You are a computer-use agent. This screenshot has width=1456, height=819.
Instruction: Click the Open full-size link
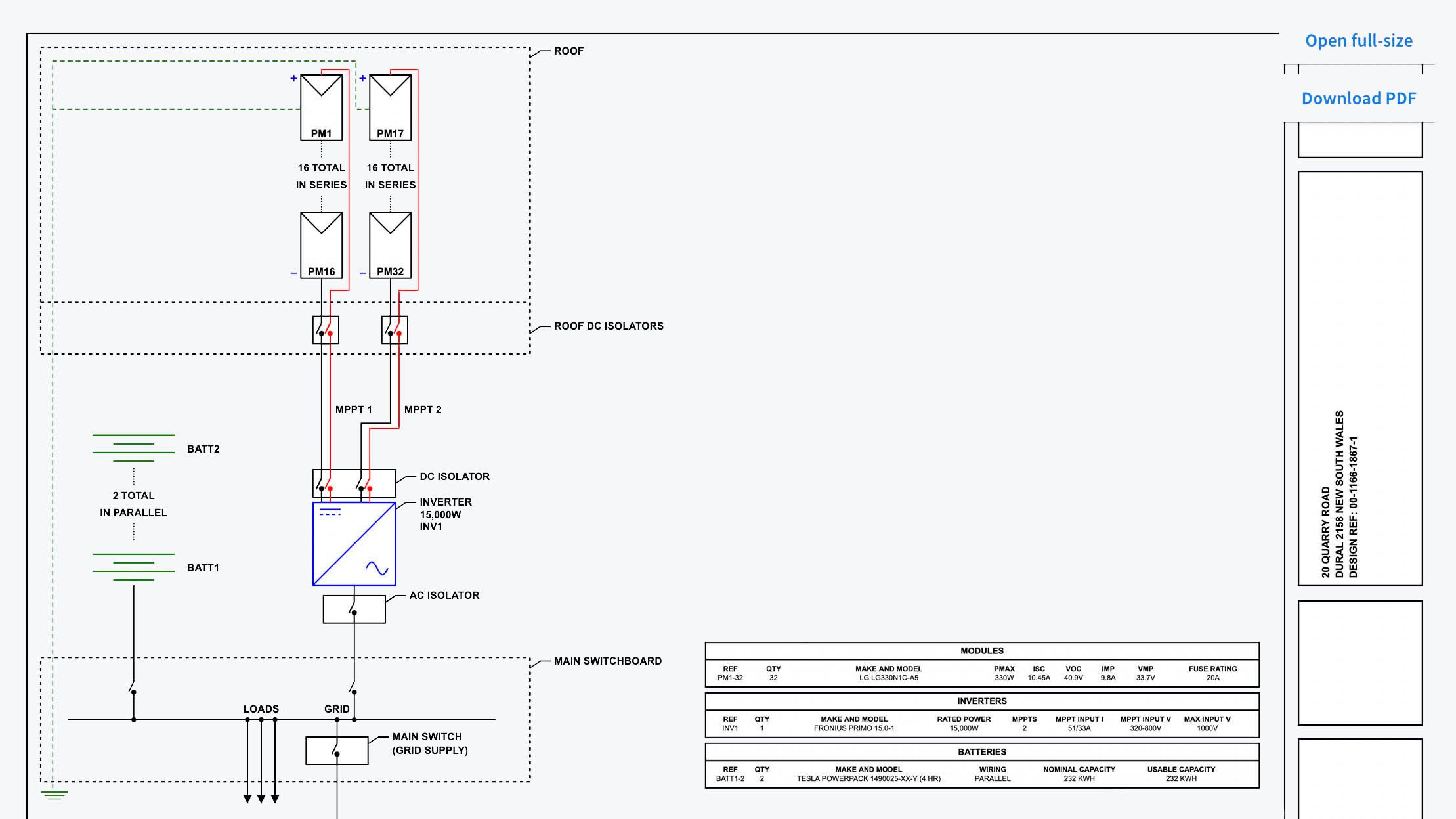[1357, 40]
